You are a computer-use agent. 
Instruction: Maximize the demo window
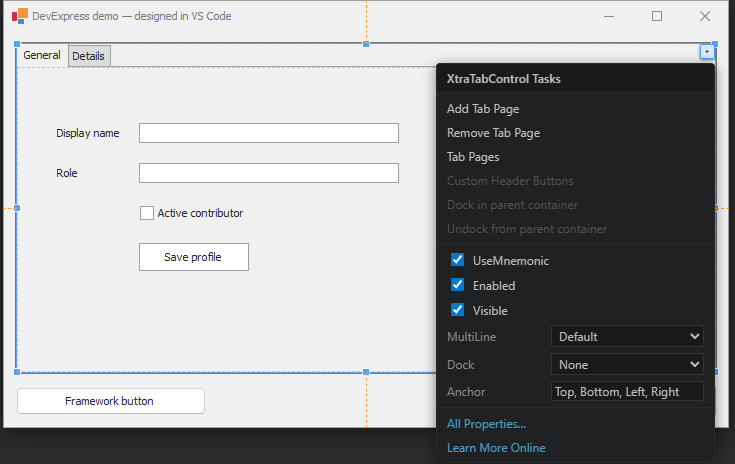coord(657,16)
